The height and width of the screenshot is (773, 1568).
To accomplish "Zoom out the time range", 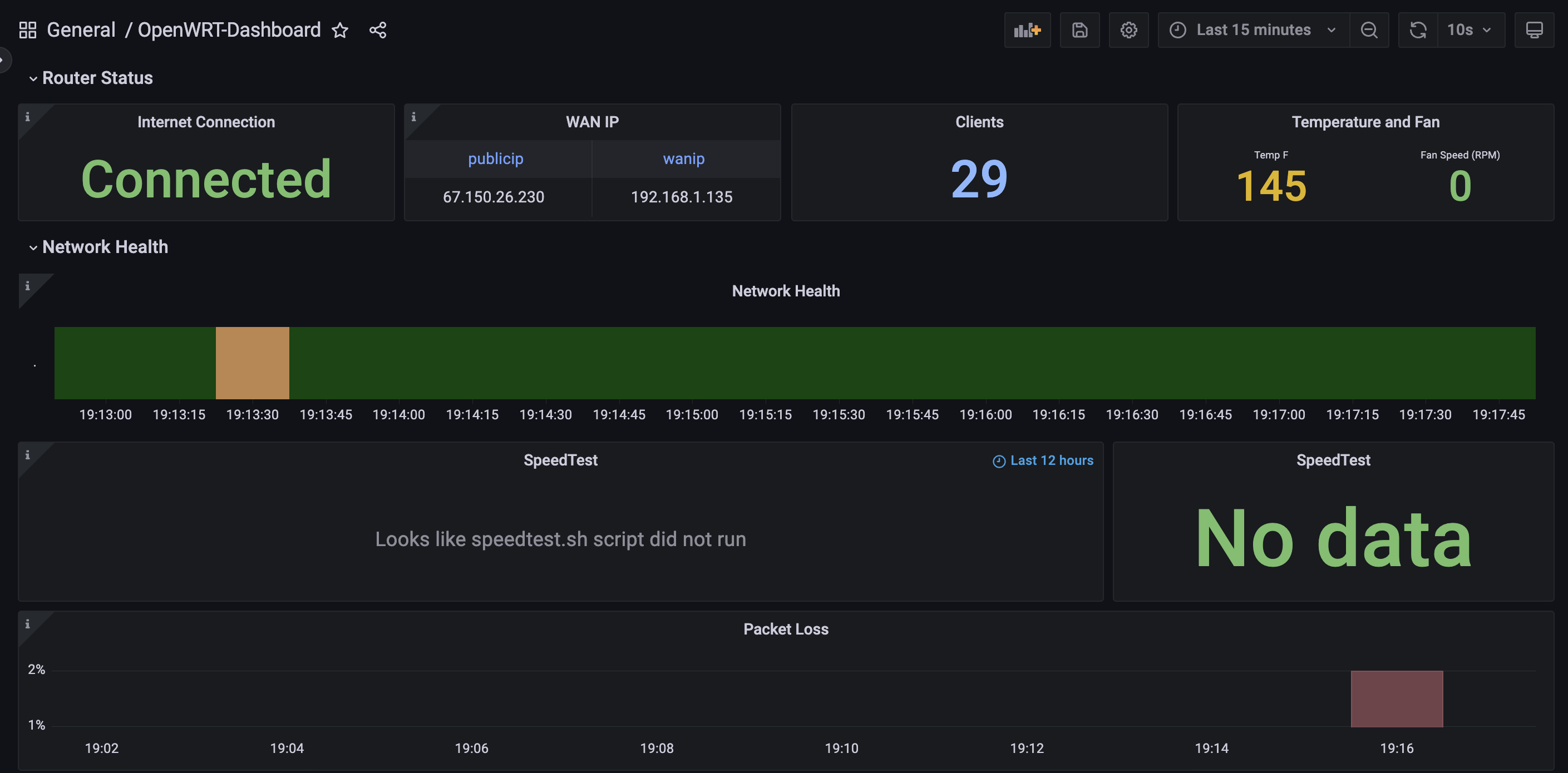I will 1368,30.
